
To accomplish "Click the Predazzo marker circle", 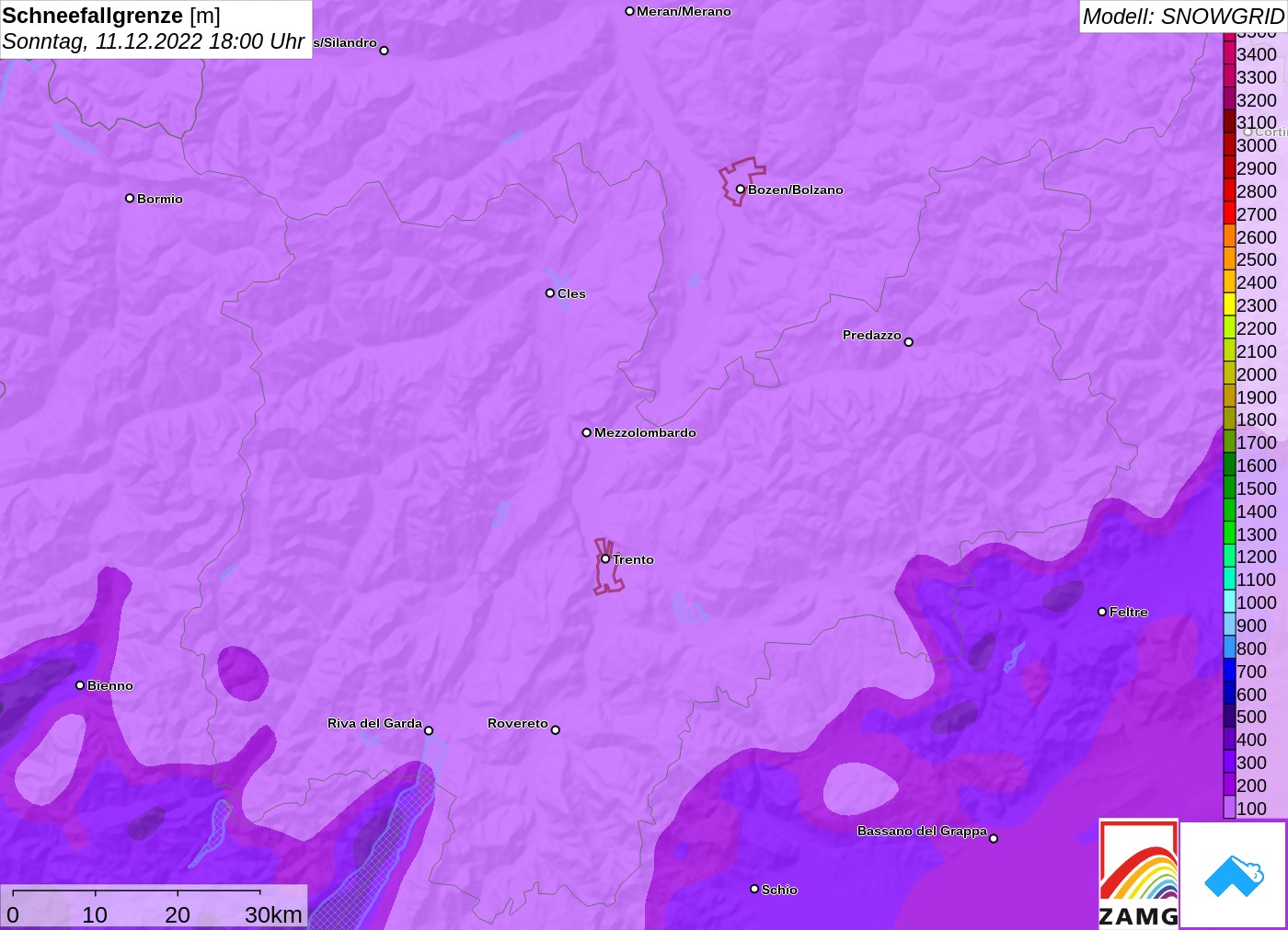I will coord(908,342).
